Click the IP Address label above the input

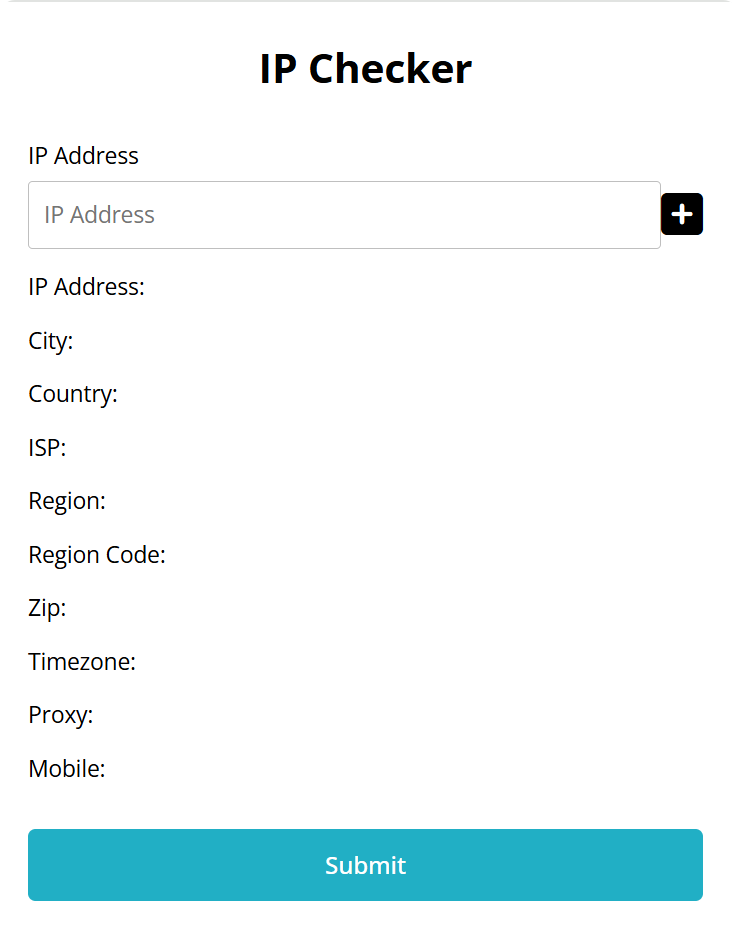click(x=83, y=156)
